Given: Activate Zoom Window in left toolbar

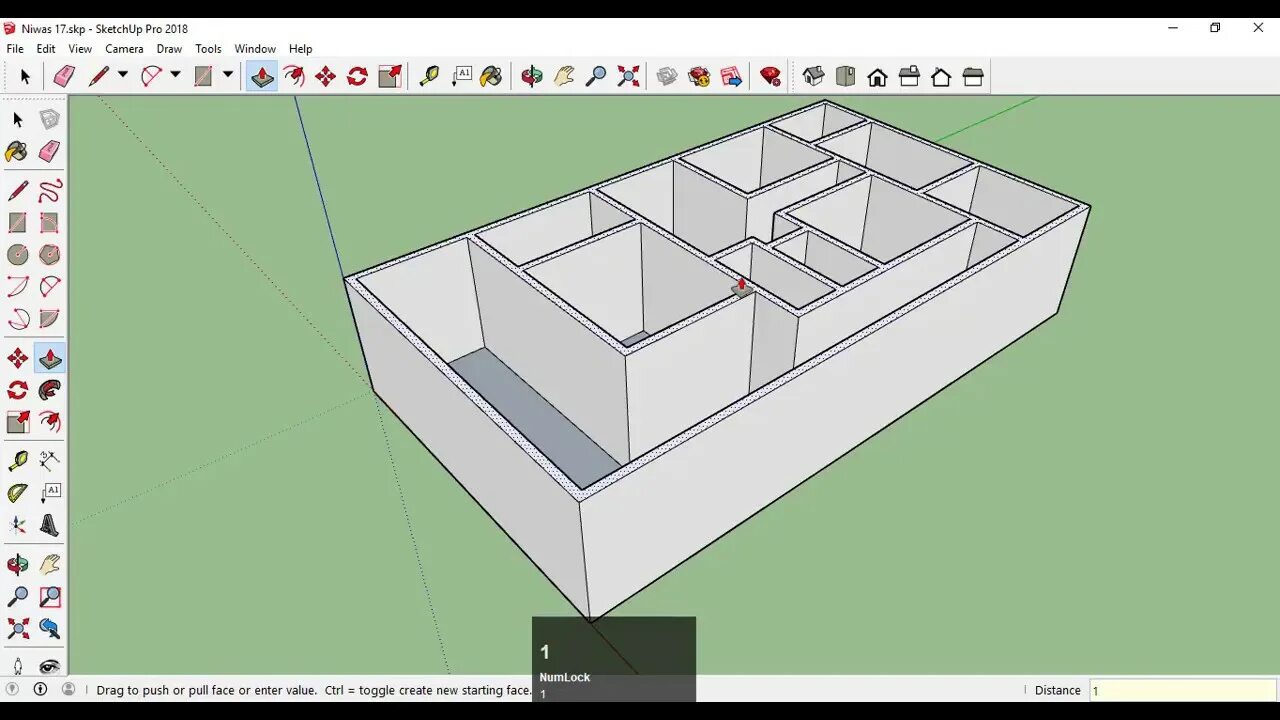Looking at the screenshot, I should coord(49,597).
